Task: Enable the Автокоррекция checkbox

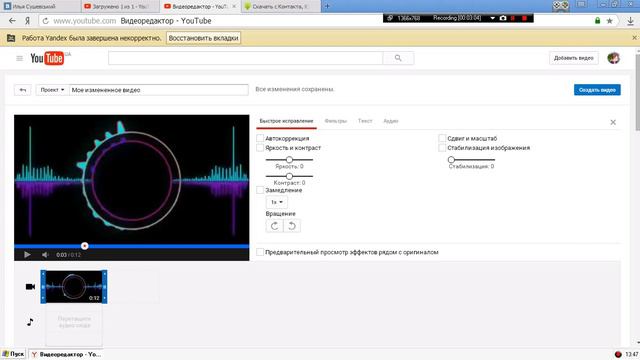Action: pyautogui.click(x=260, y=138)
